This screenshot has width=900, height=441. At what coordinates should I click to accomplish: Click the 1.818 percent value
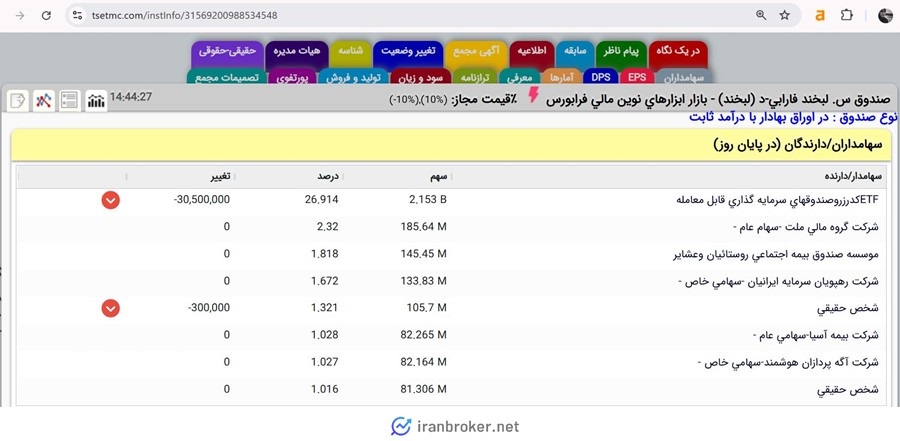pos(324,254)
